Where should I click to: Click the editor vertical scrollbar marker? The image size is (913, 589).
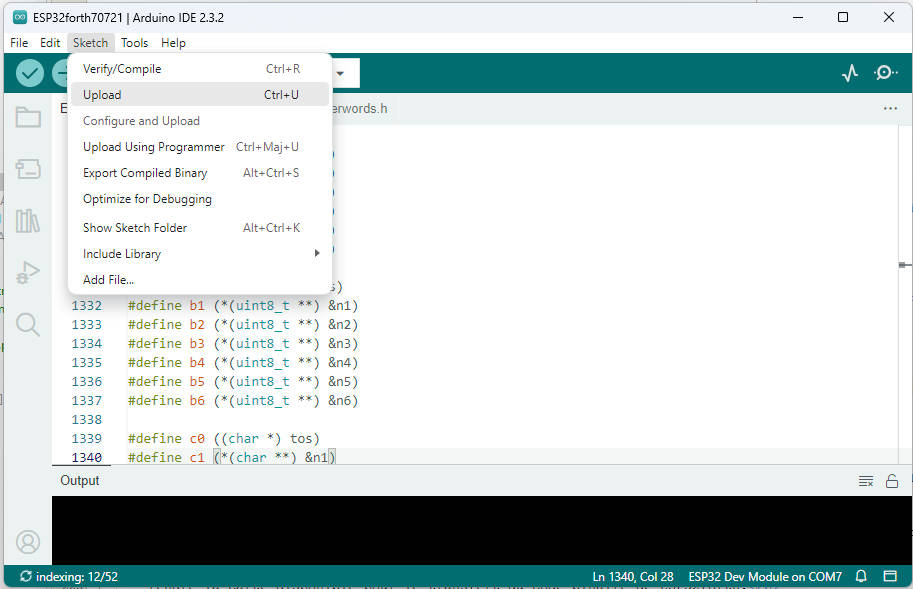(904, 265)
